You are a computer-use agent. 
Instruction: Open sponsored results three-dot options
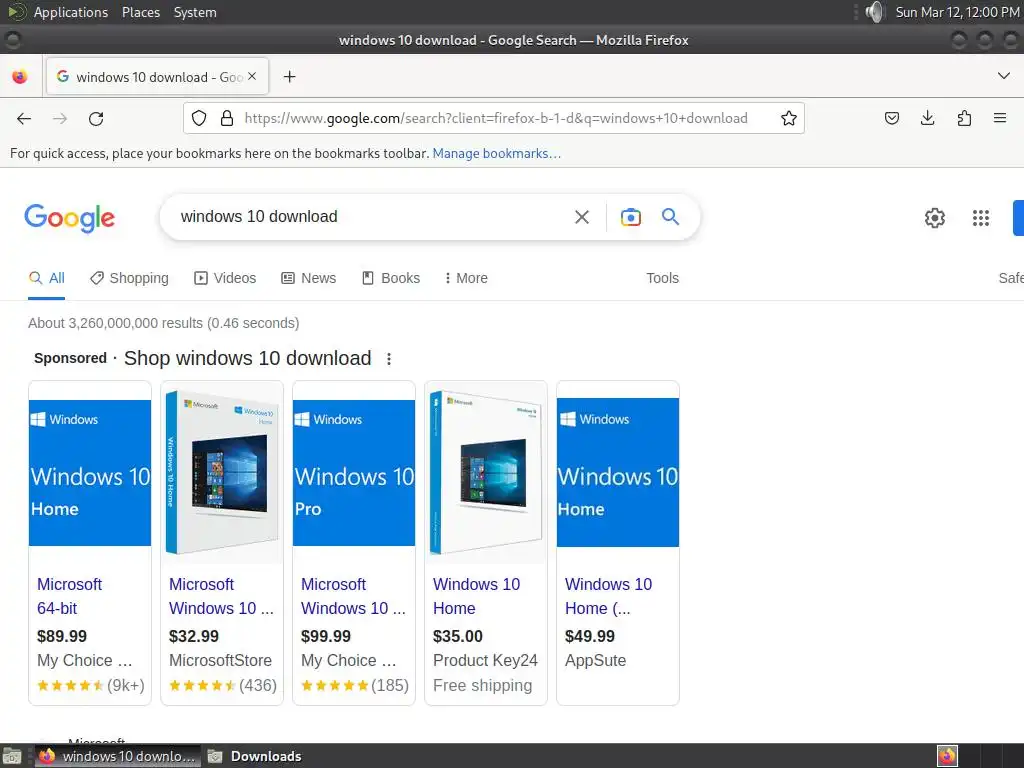(x=389, y=359)
